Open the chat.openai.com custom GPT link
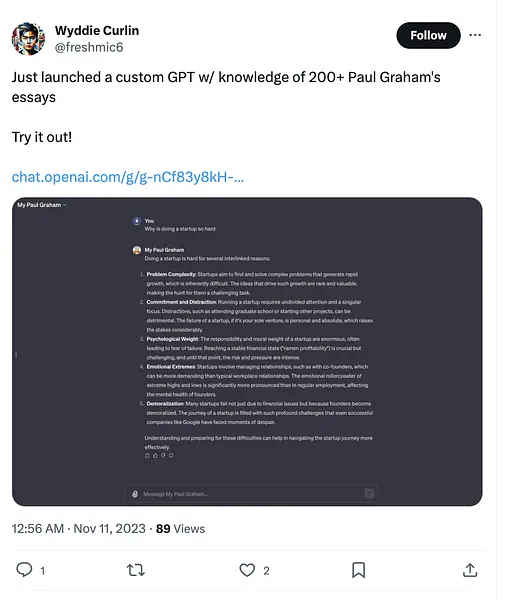509x600 pixels. click(127, 177)
